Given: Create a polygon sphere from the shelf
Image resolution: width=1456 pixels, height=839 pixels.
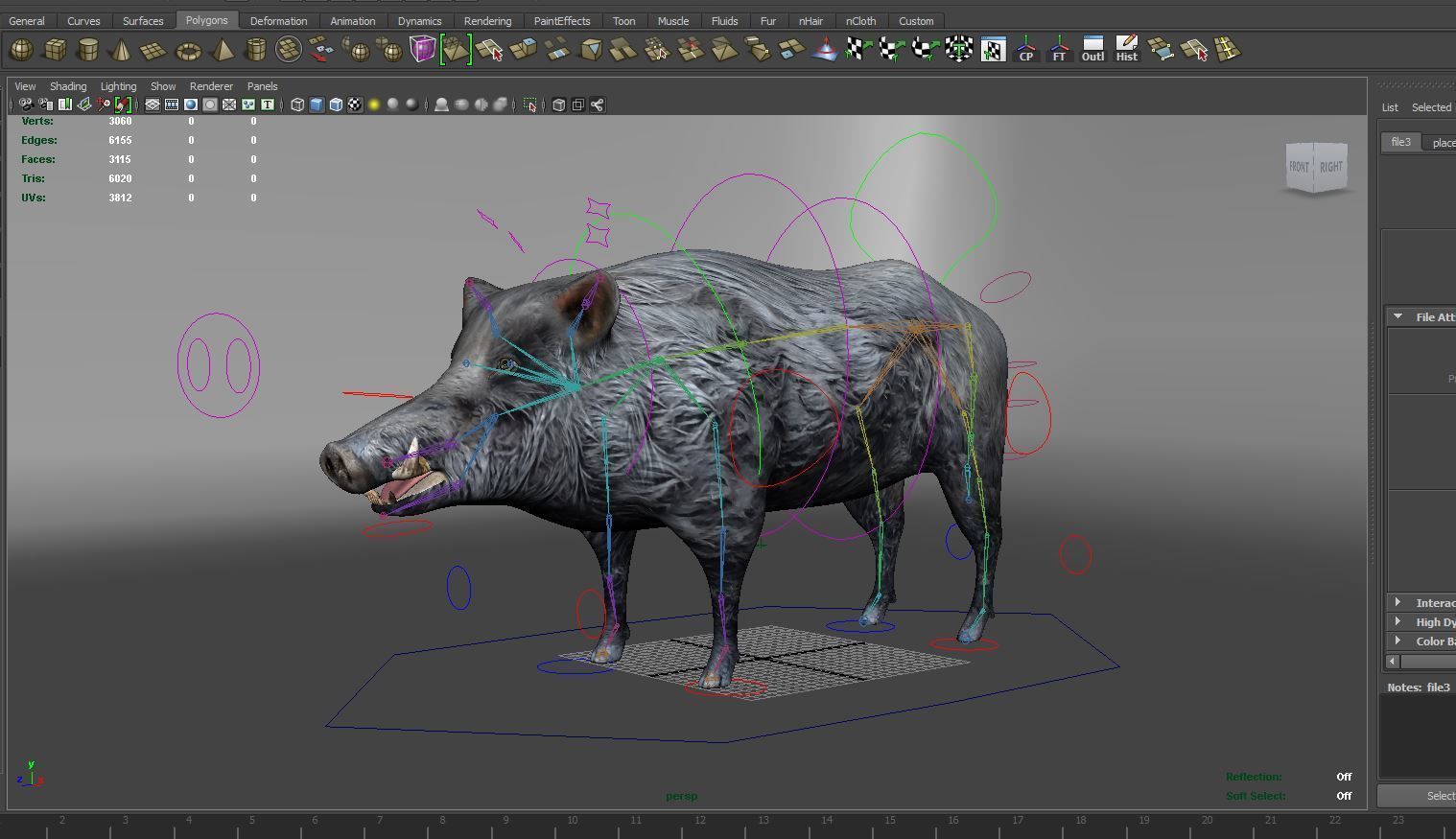Looking at the screenshot, I should pyautogui.click(x=21, y=49).
